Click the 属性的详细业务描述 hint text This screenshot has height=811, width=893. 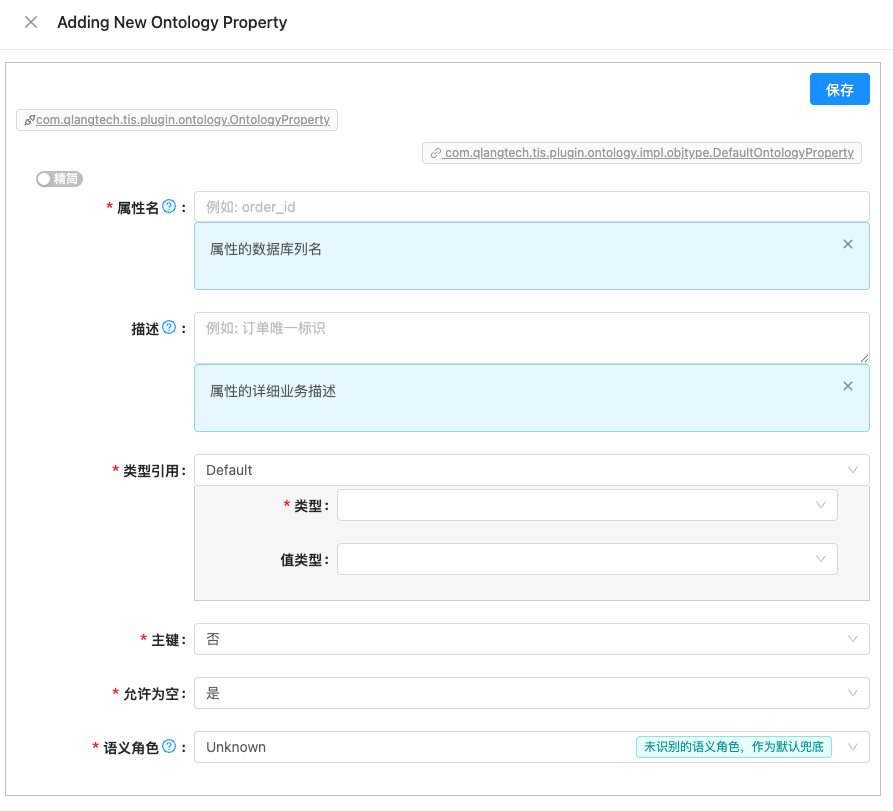tap(273, 391)
